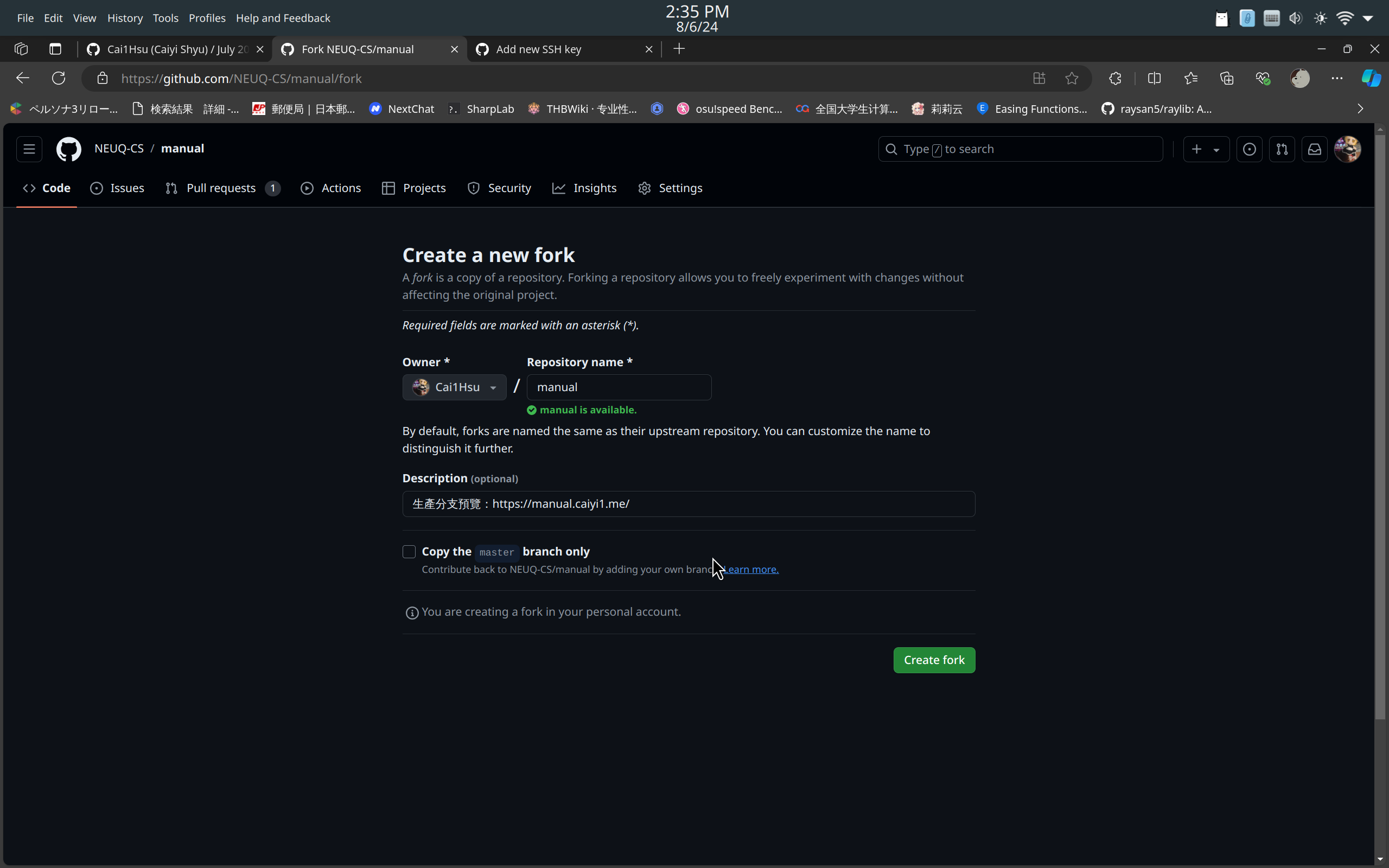Bookmark page with the star icon
1389x868 pixels.
pos(1072,78)
